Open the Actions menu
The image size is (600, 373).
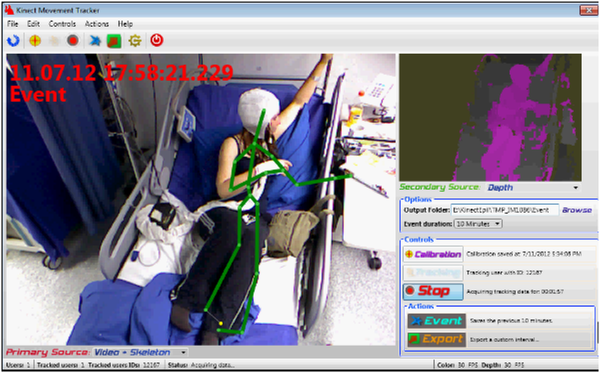(97, 24)
